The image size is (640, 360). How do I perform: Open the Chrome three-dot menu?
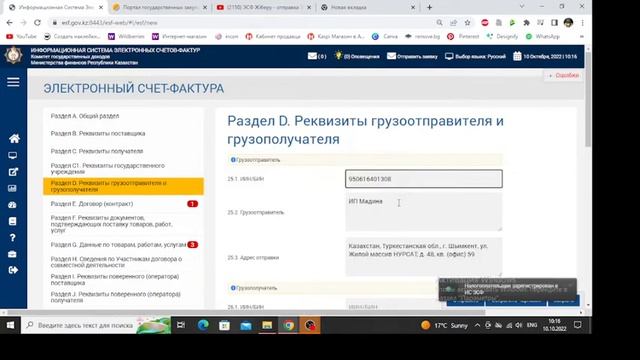[582, 23]
